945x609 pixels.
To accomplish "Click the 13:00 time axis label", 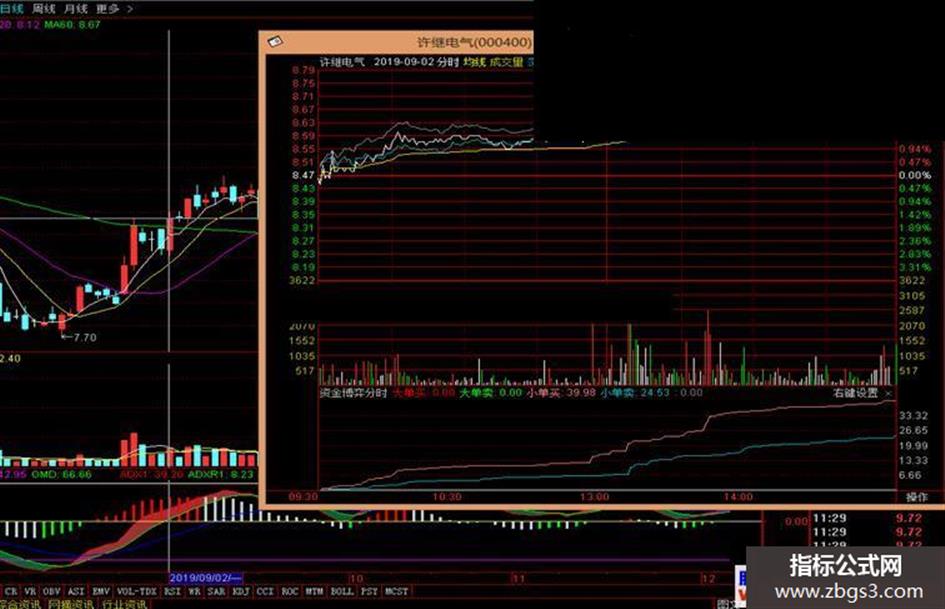I will click(595, 497).
